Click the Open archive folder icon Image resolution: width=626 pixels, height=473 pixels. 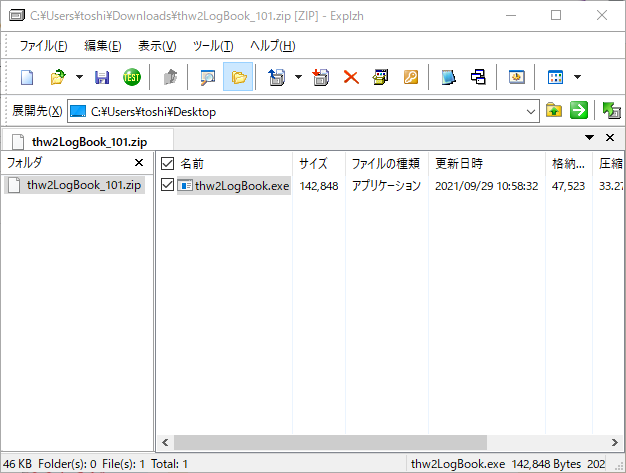[x=58, y=77]
